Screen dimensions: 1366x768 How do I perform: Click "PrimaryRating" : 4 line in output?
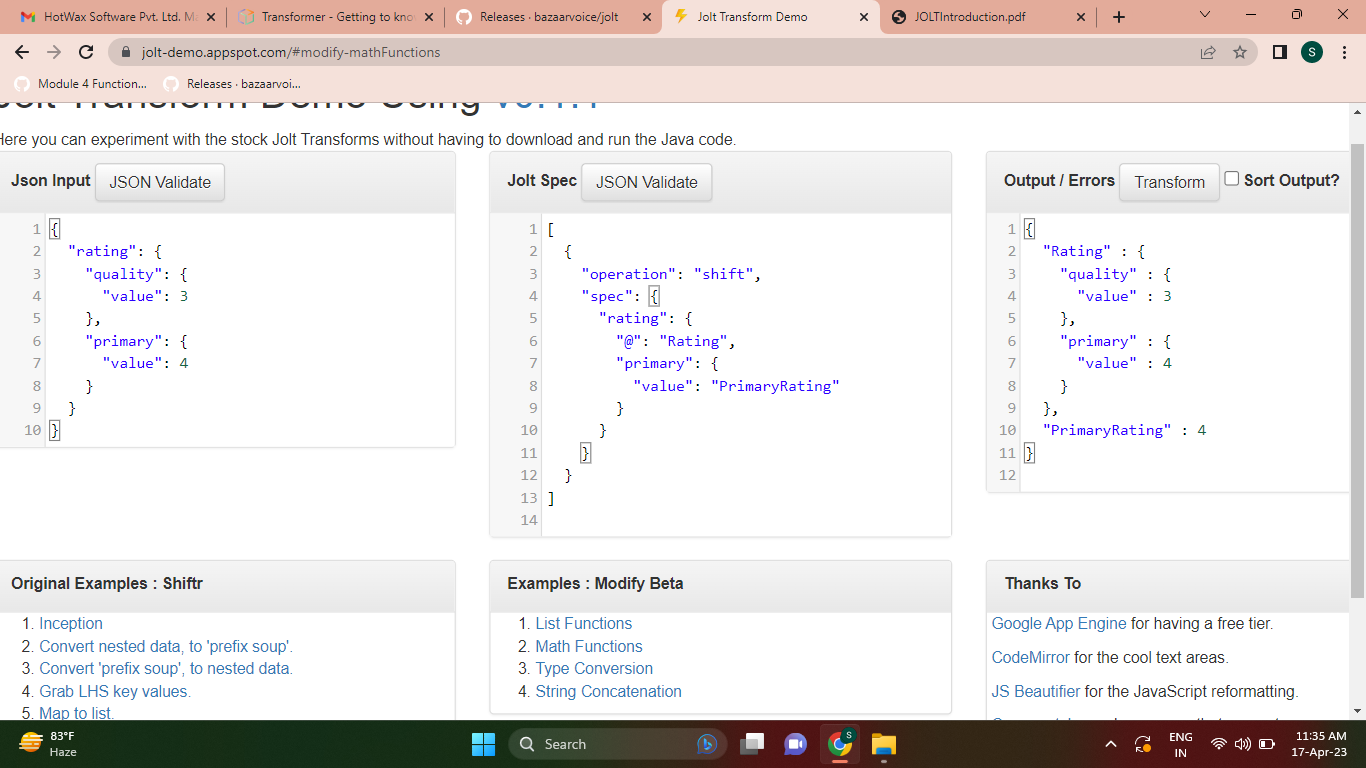coord(1124,430)
